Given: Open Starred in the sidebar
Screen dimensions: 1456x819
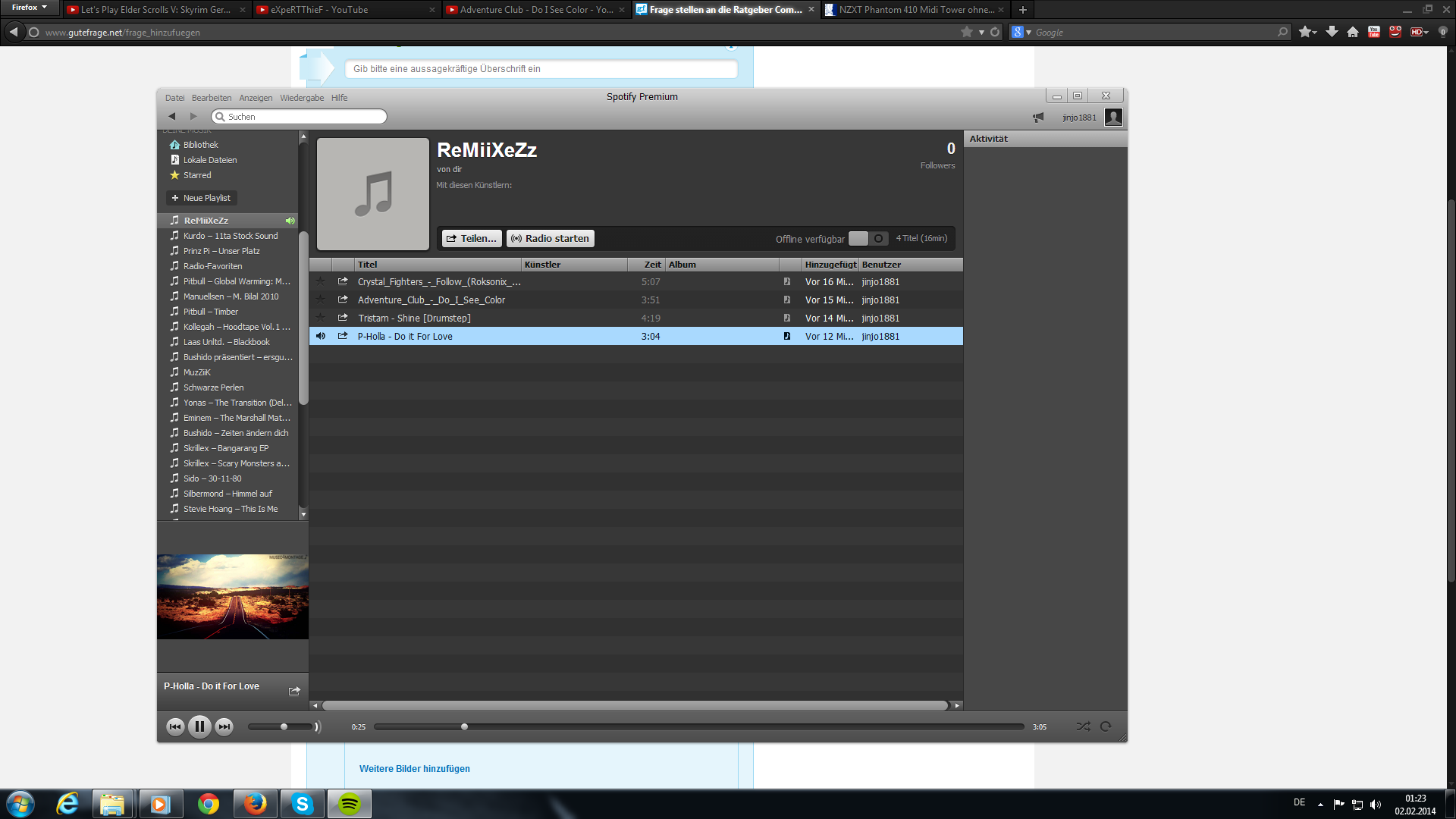Looking at the screenshot, I should (197, 175).
